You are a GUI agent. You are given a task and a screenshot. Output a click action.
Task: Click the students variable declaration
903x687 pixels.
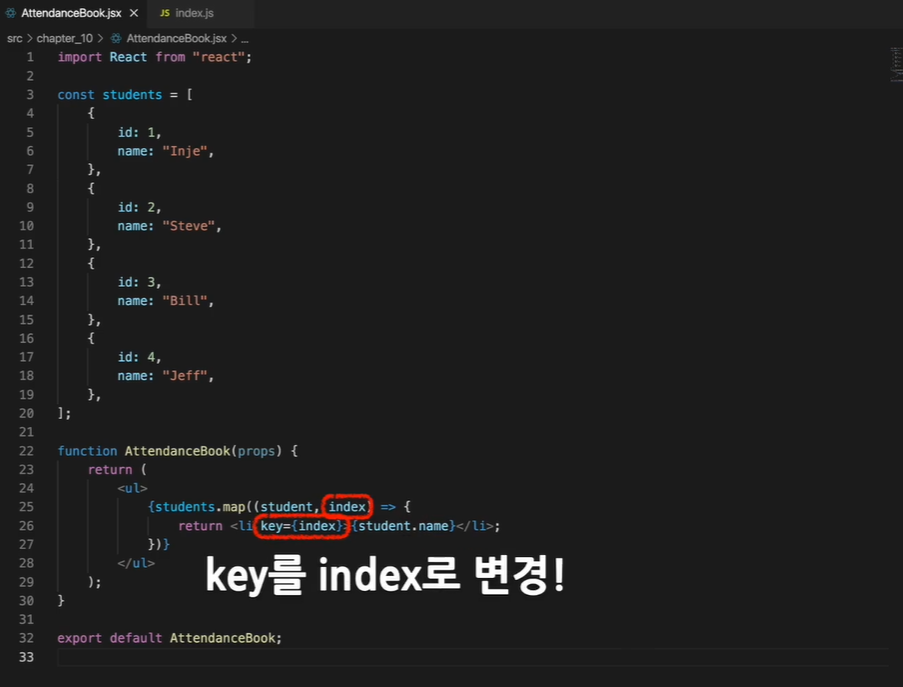[132, 94]
